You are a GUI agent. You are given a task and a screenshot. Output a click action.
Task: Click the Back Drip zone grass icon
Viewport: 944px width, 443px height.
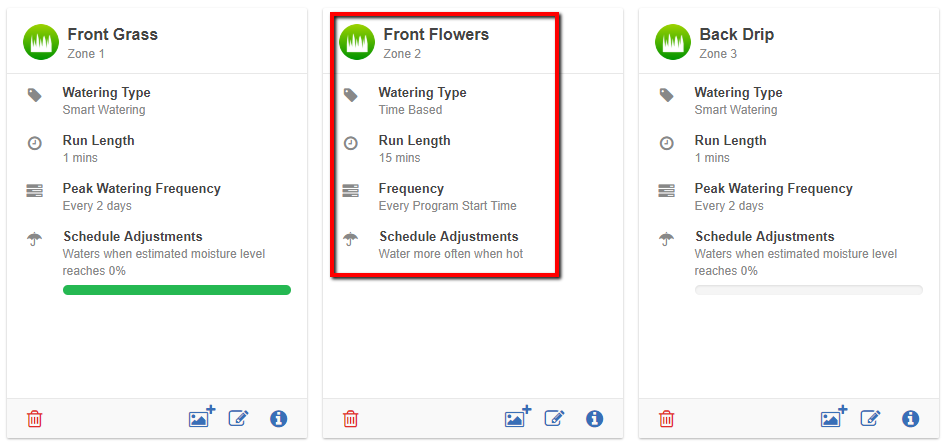(673, 42)
